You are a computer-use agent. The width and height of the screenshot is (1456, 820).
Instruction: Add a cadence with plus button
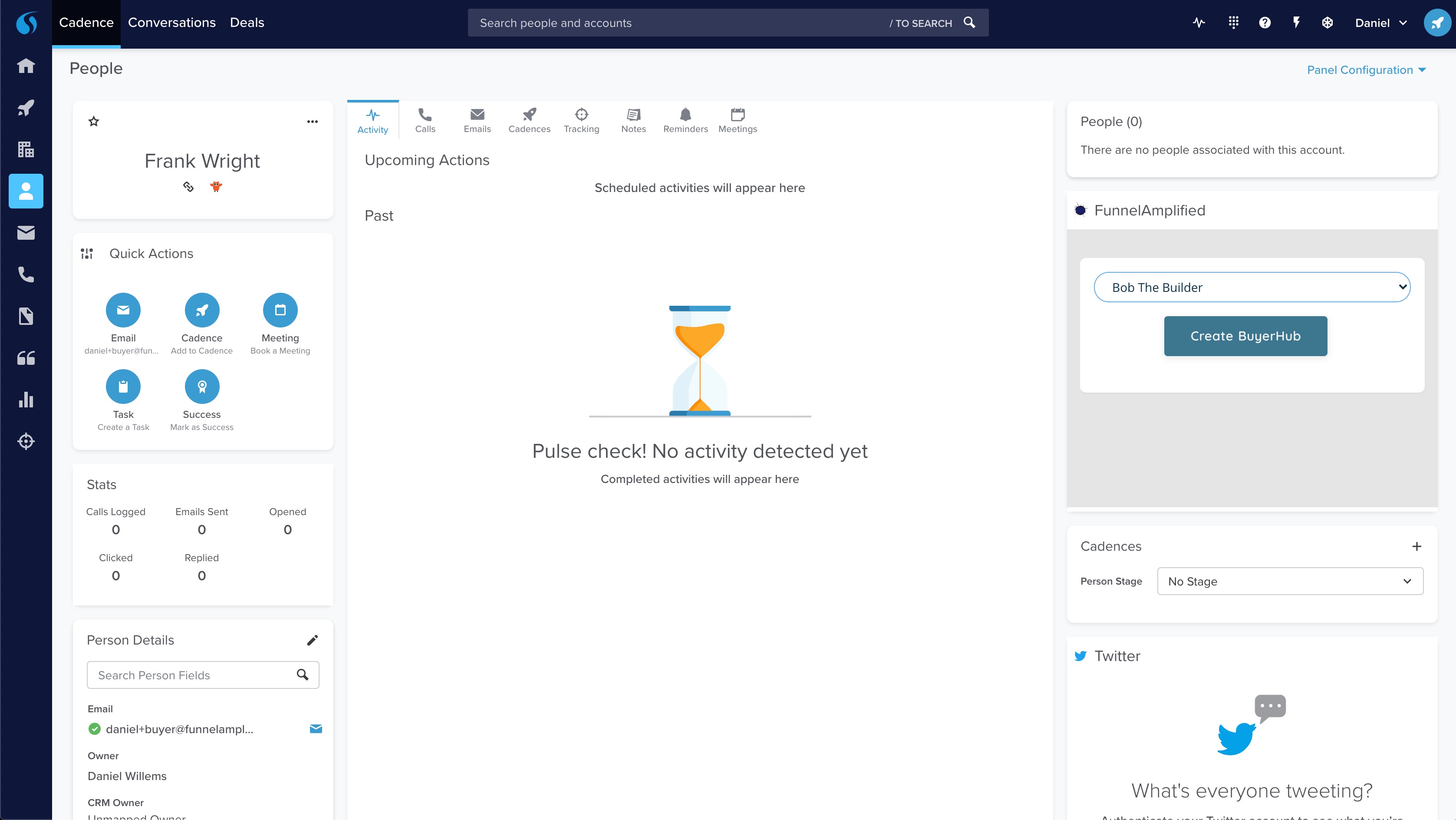click(1416, 546)
